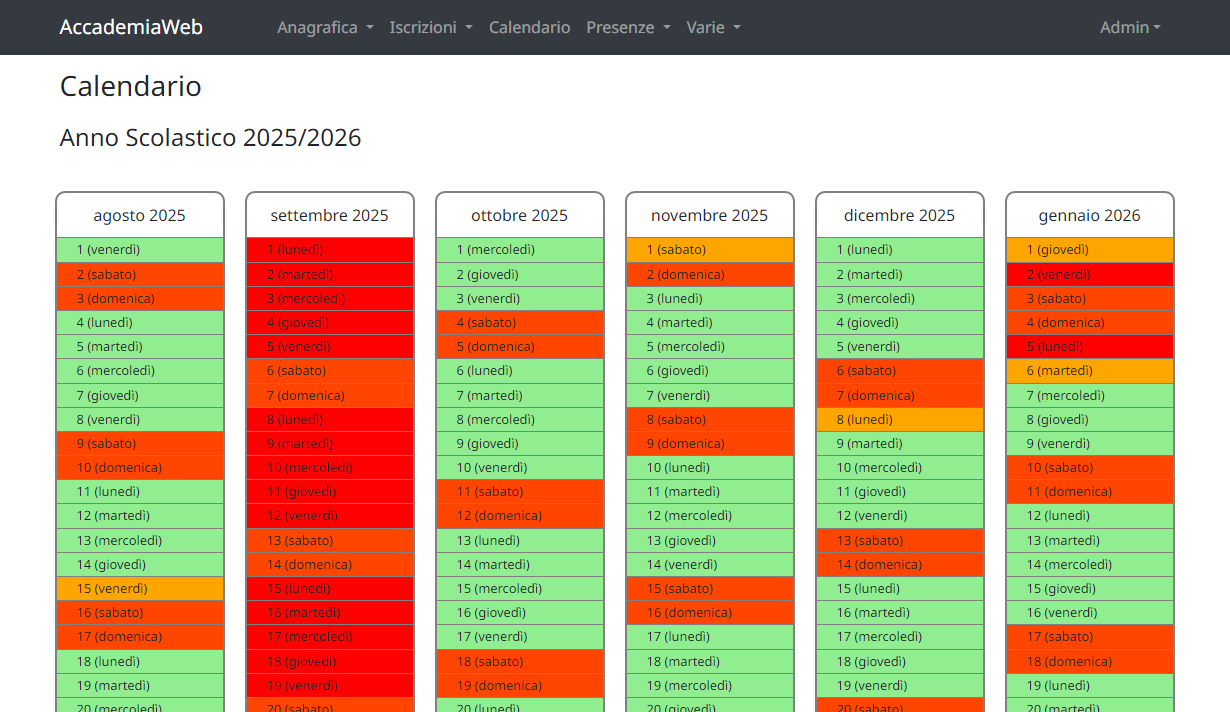Expand the Iscrizioni dropdown menu
The height and width of the screenshot is (712, 1230).
point(430,27)
